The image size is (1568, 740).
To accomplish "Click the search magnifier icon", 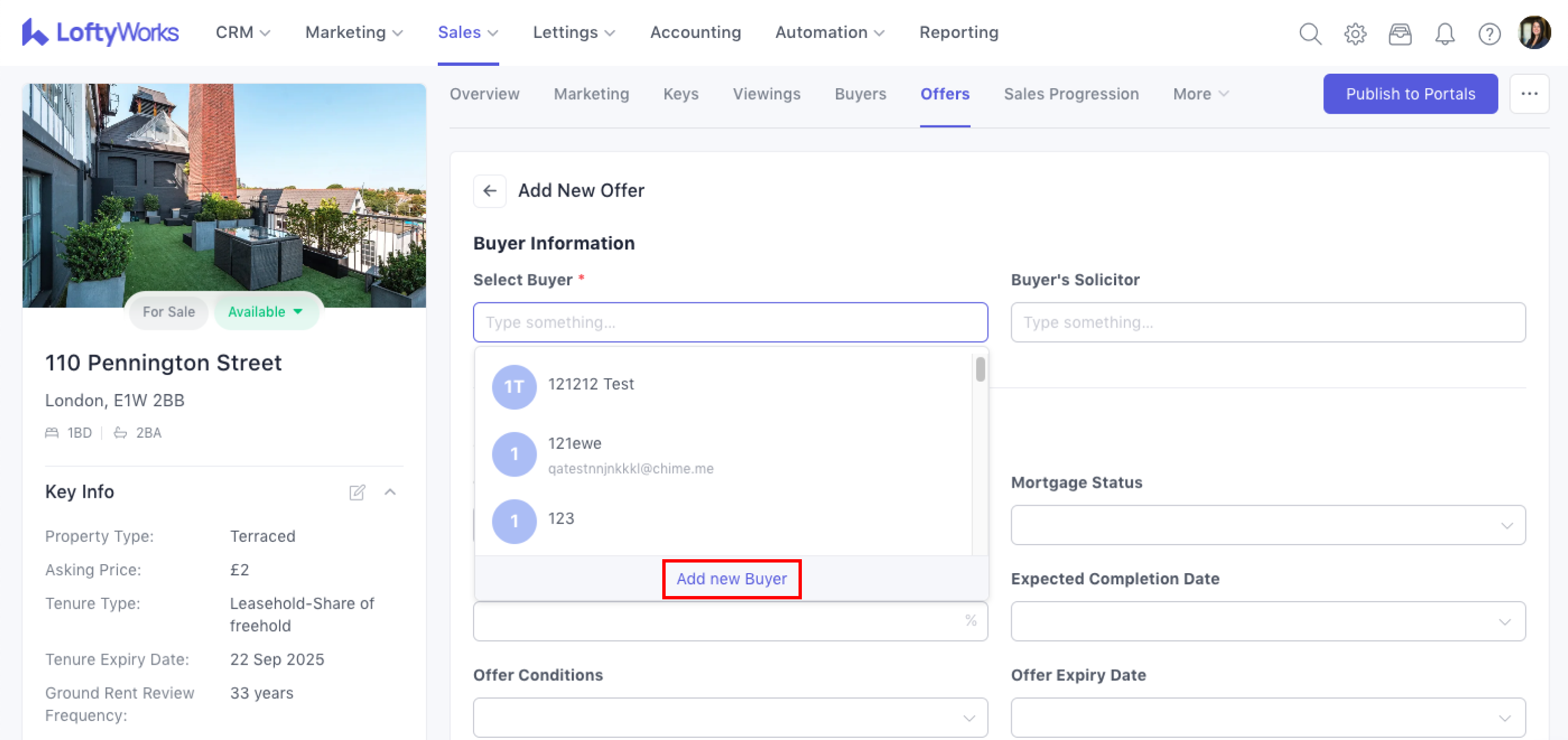I will pos(1310,33).
